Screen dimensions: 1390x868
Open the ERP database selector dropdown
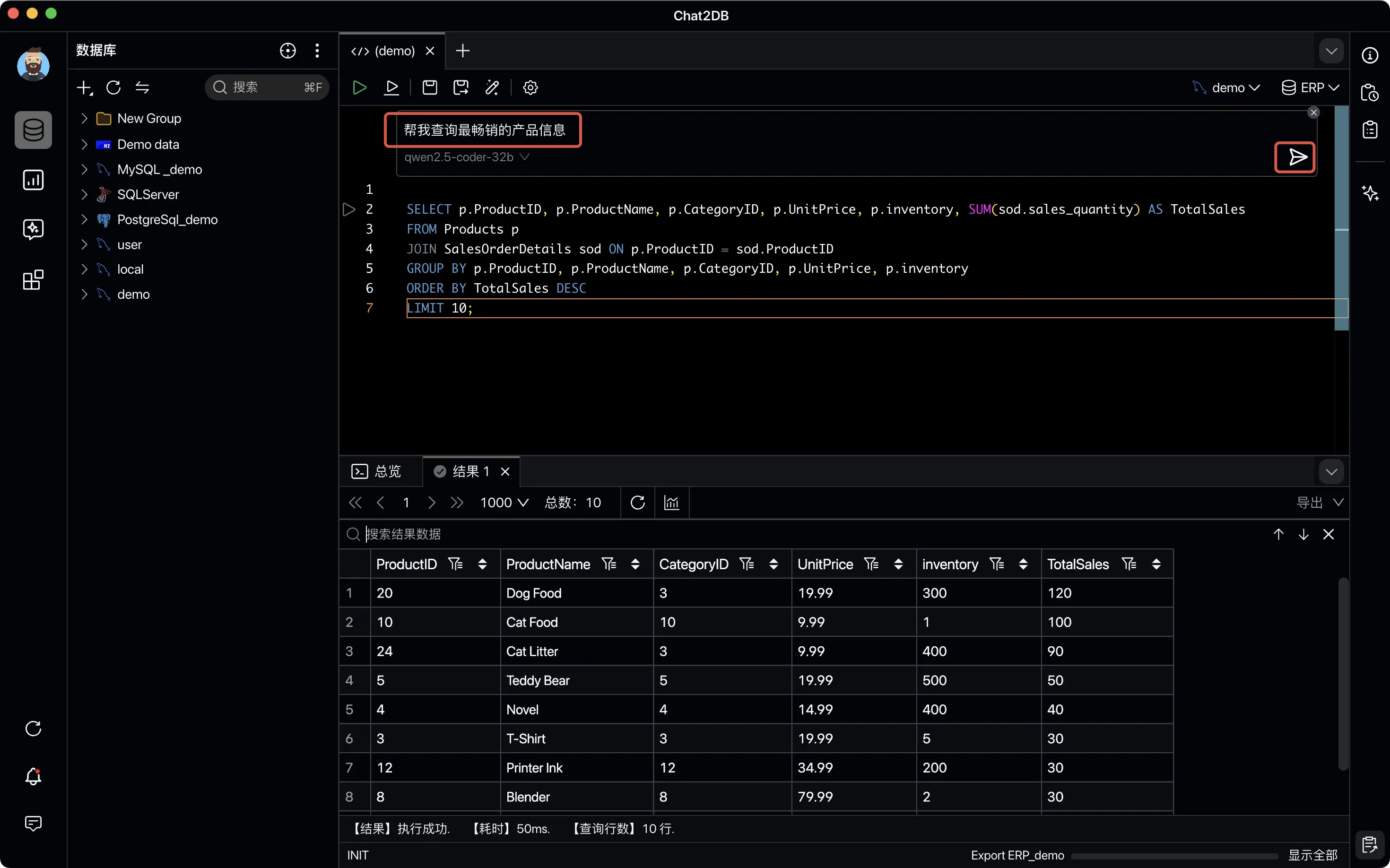click(x=1310, y=87)
